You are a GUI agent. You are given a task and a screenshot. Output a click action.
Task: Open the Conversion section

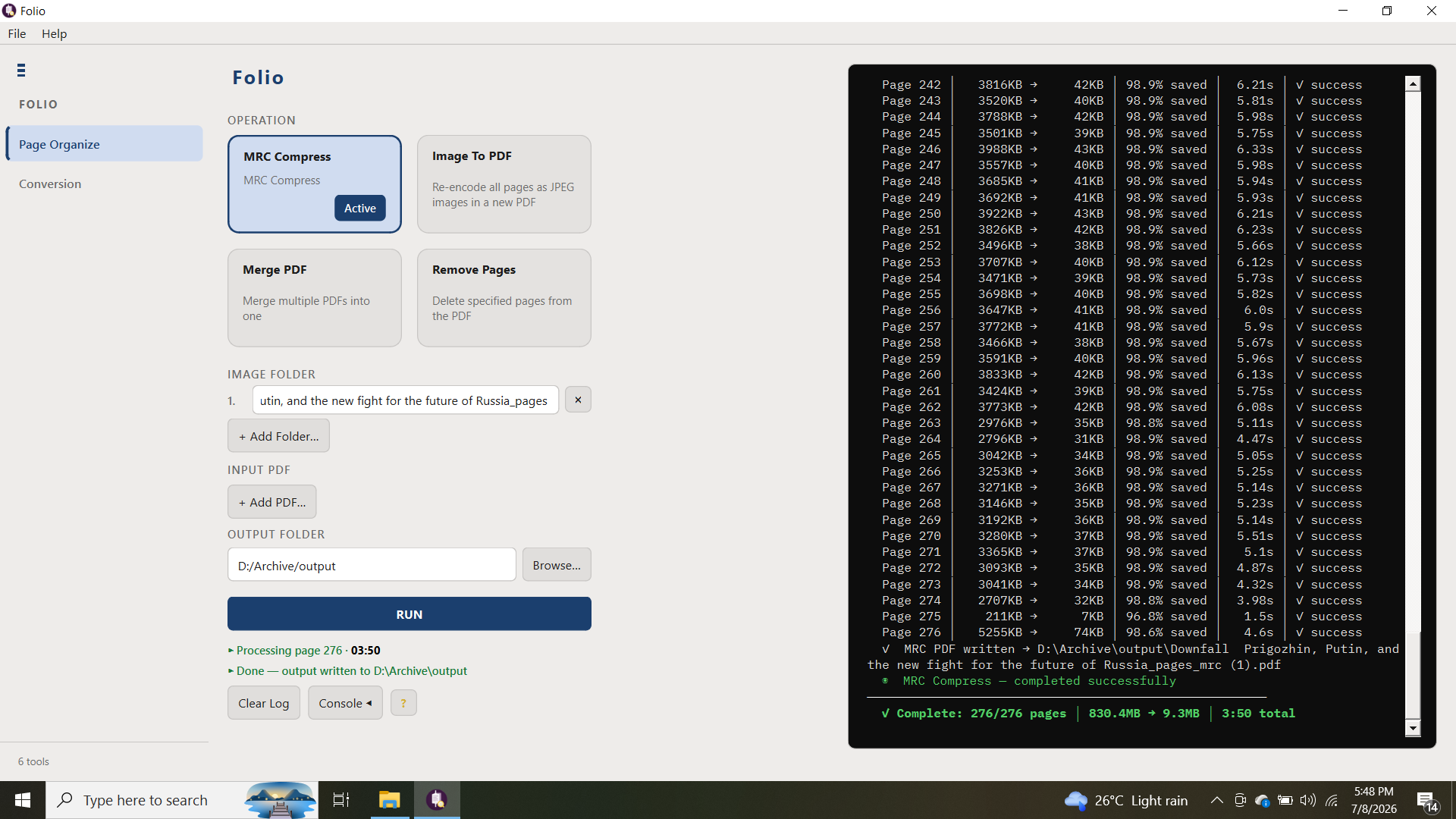[50, 184]
